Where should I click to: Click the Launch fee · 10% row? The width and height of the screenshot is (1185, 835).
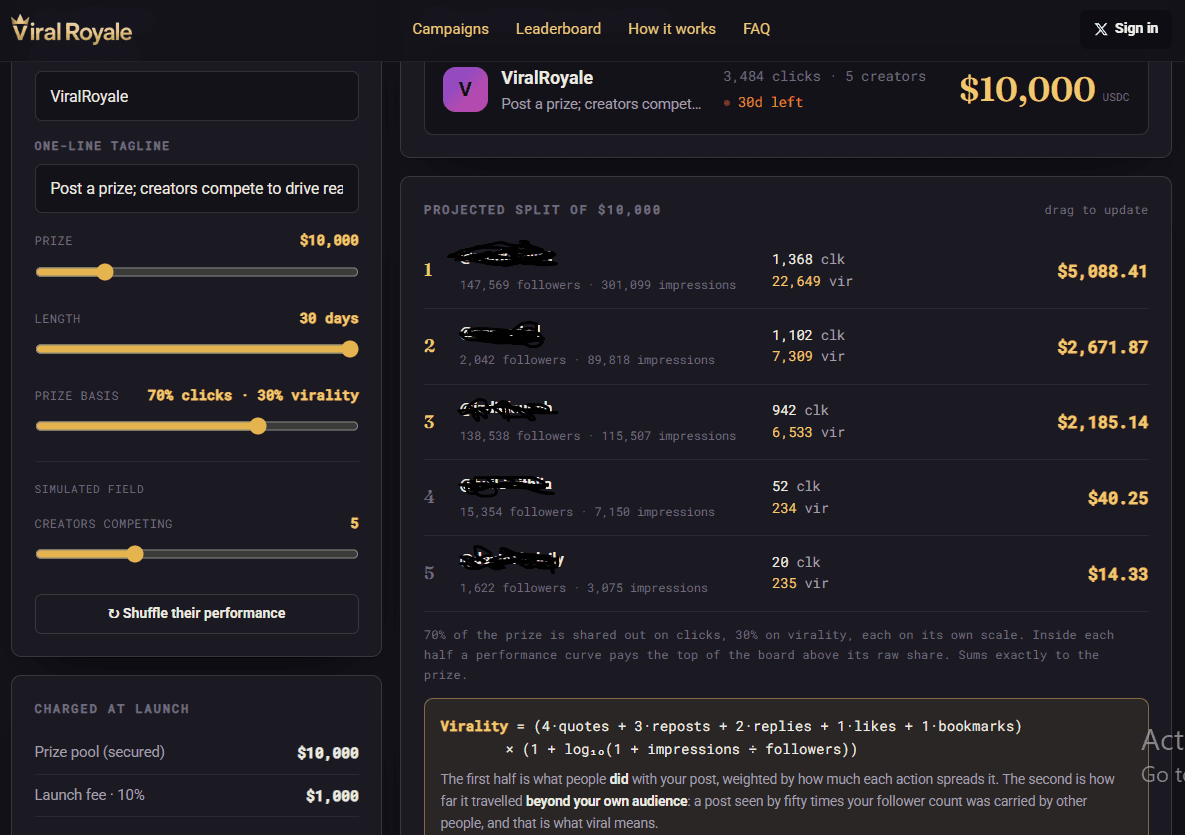point(196,795)
